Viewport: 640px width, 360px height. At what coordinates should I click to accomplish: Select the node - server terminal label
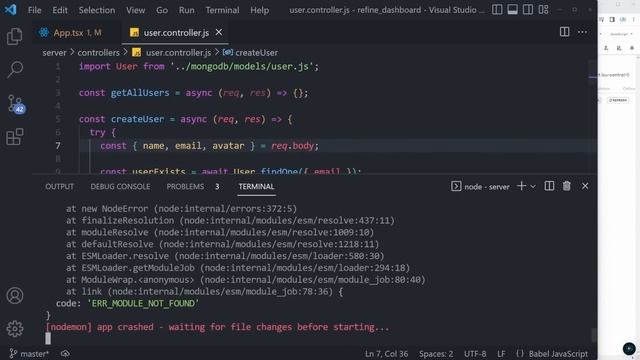[x=480, y=187]
